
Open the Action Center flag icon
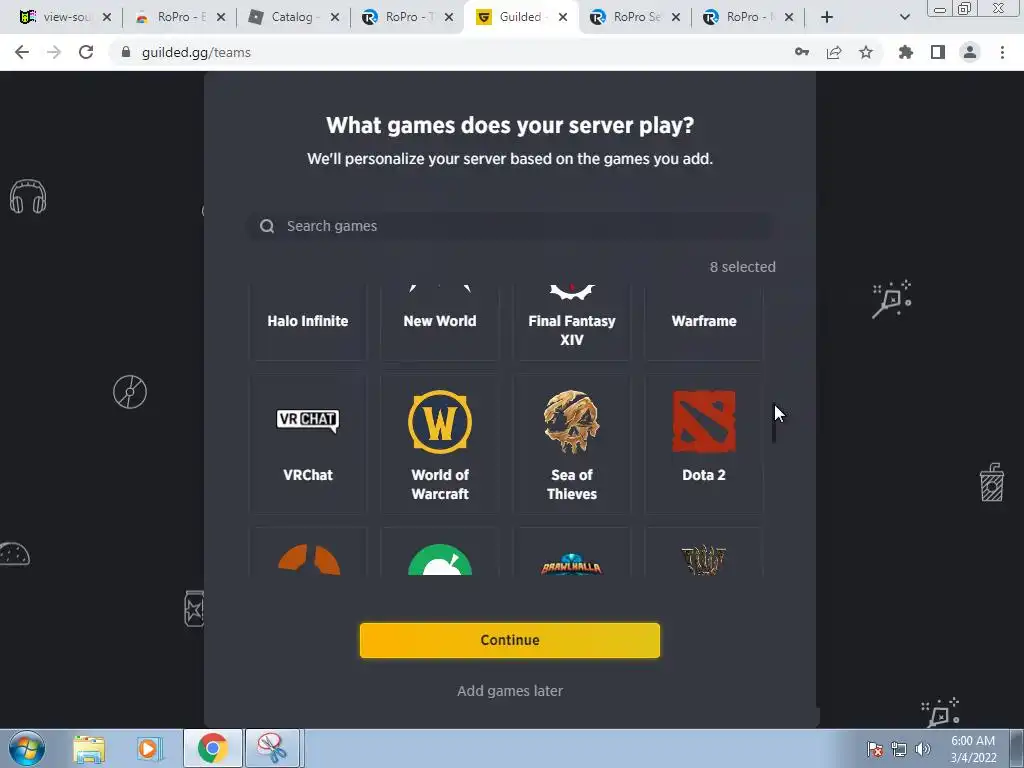pyautogui.click(x=874, y=748)
